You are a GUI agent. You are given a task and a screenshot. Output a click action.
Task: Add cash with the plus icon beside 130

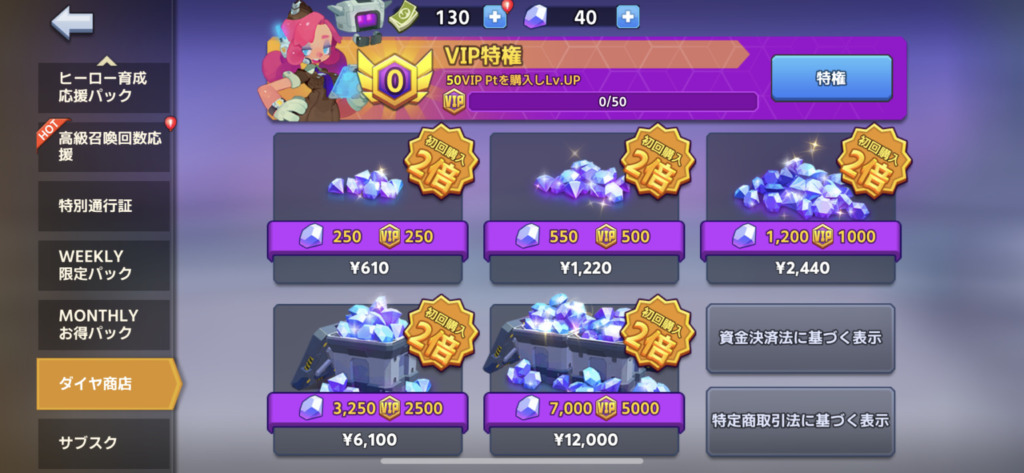tap(495, 18)
